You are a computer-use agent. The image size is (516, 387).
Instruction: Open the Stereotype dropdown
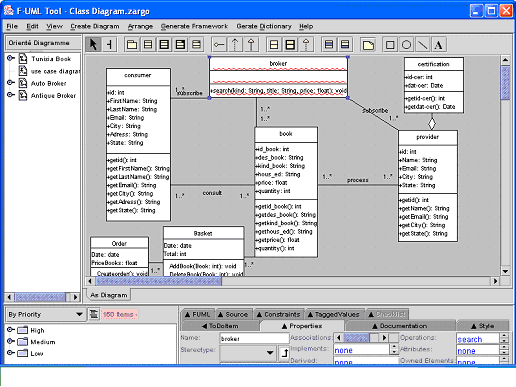pyautogui.click(x=247, y=353)
